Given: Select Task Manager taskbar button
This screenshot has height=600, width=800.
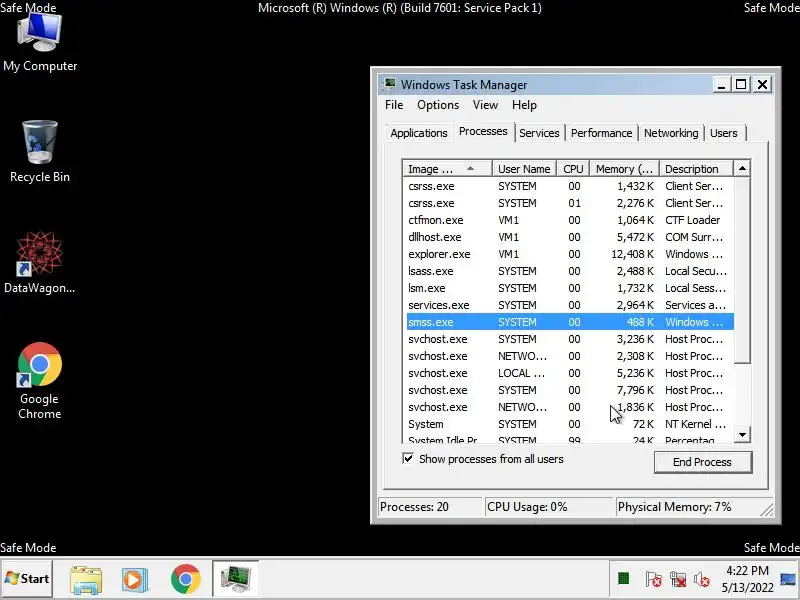Looking at the screenshot, I should pyautogui.click(x=235, y=579).
